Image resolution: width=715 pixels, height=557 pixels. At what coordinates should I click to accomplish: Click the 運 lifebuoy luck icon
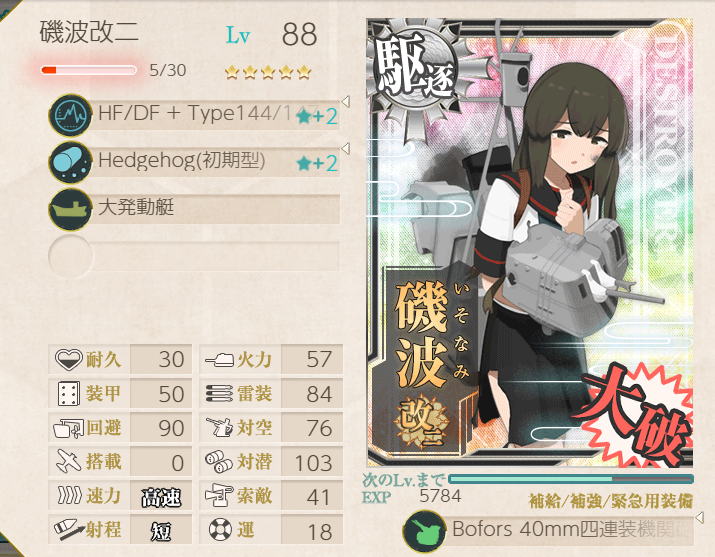pos(220,530)
